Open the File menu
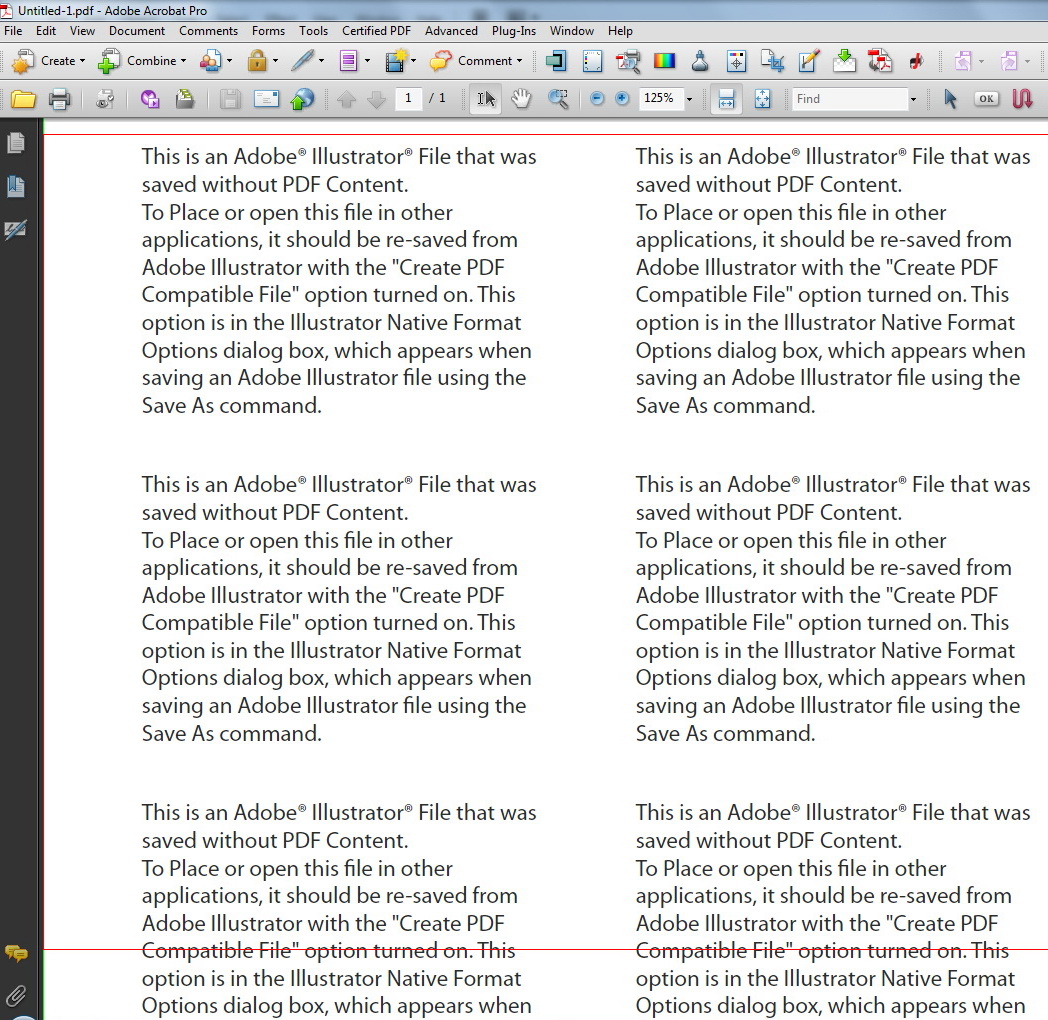 [x=13, y=31]
